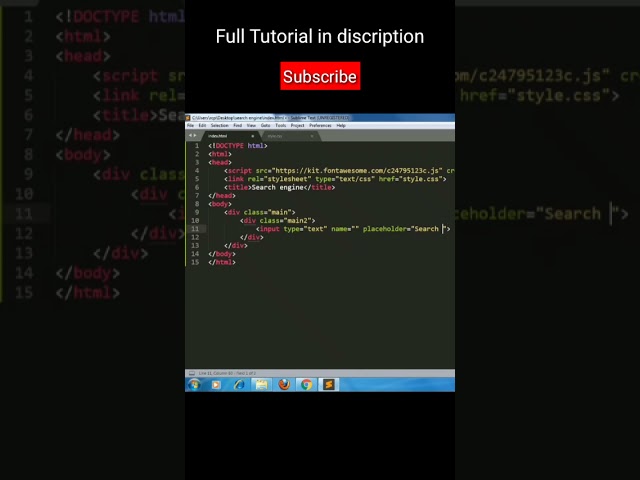Open the Tools menu

point(280,125)
